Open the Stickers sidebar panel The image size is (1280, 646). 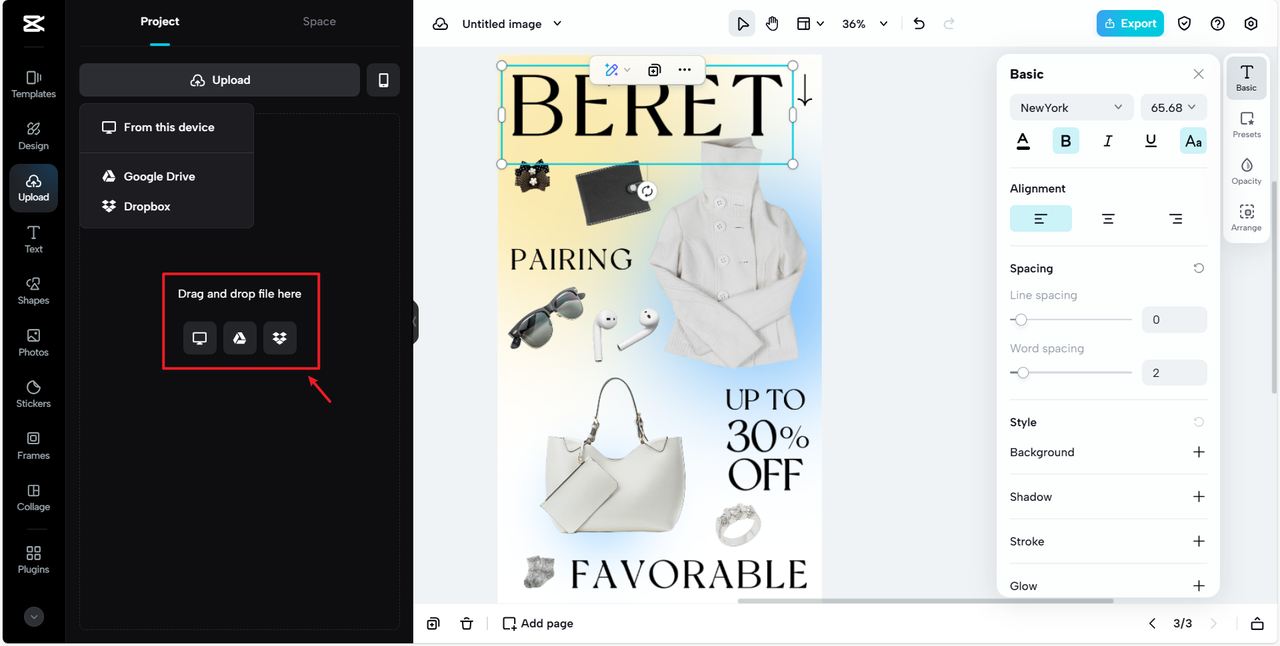coord(33,394)
